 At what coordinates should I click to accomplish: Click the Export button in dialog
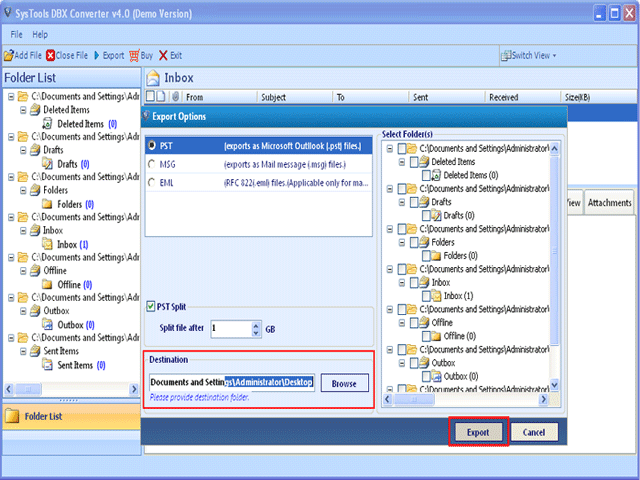(x=478, y=432)
